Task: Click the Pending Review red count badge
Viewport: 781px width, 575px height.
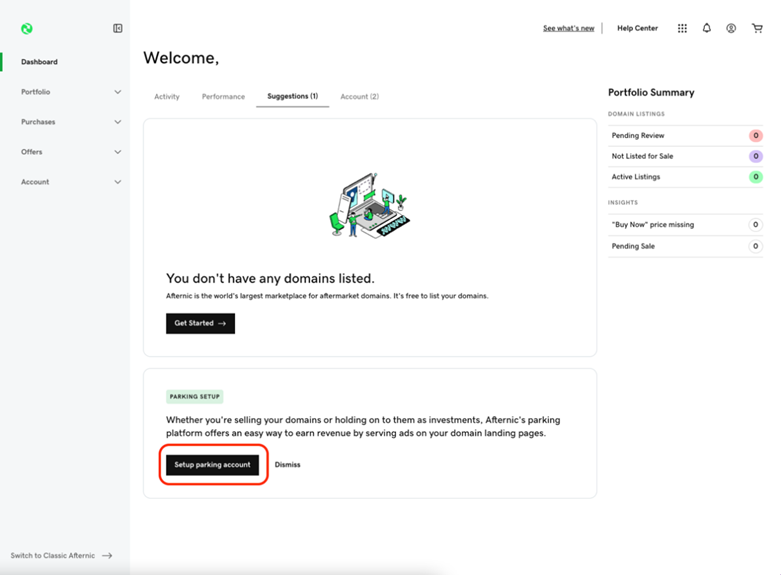Action: click(756, 136)
